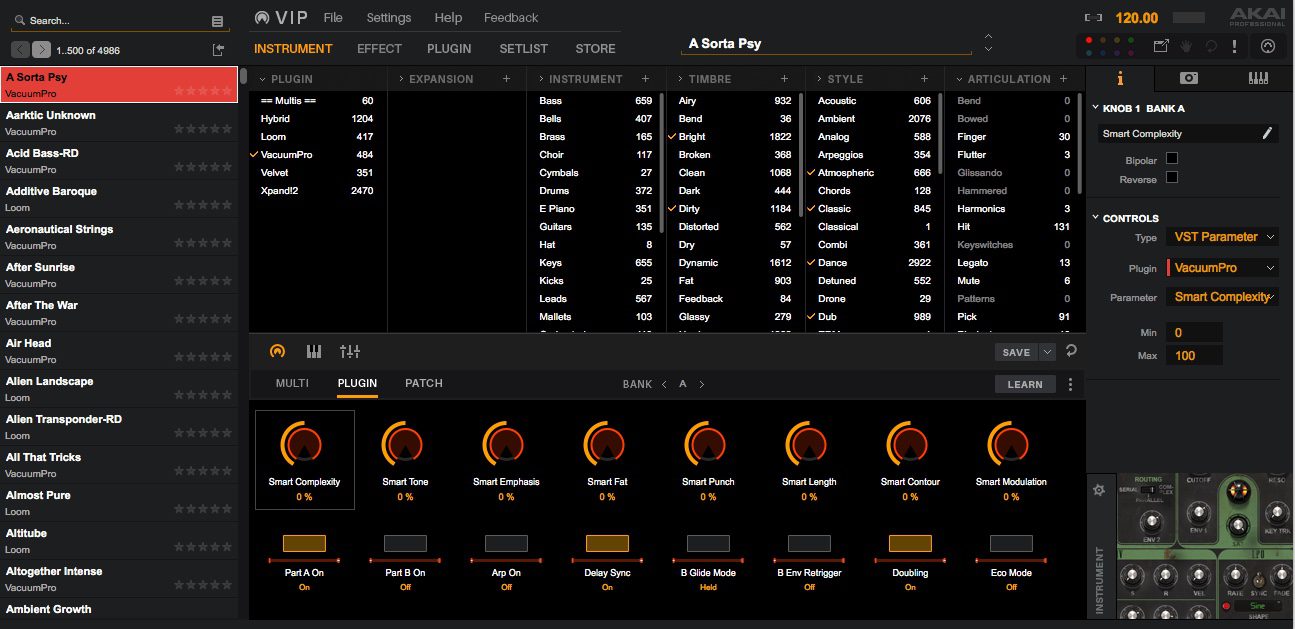Toggle the Part A On switch
Image resolution: width=1295 pixels, height=629 pixels.
[304, 543]
